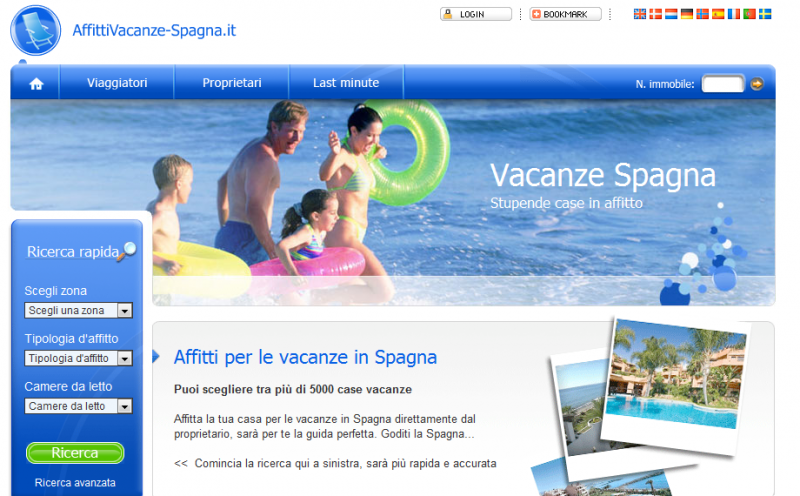800x496 pixels.
Task: Click the Portuguese flag icon
Action: [749, 14]
